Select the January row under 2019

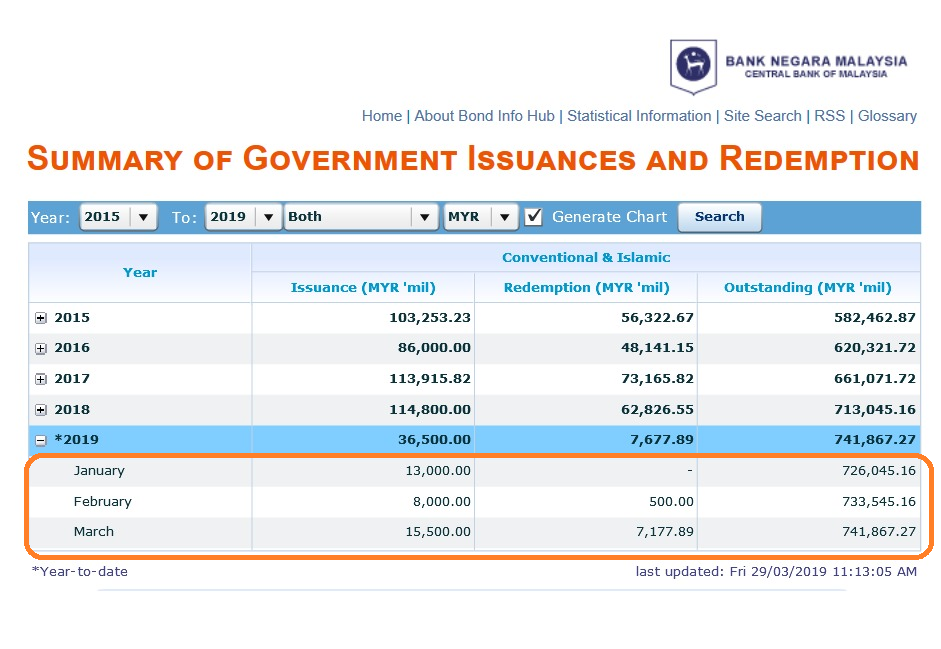474,471
